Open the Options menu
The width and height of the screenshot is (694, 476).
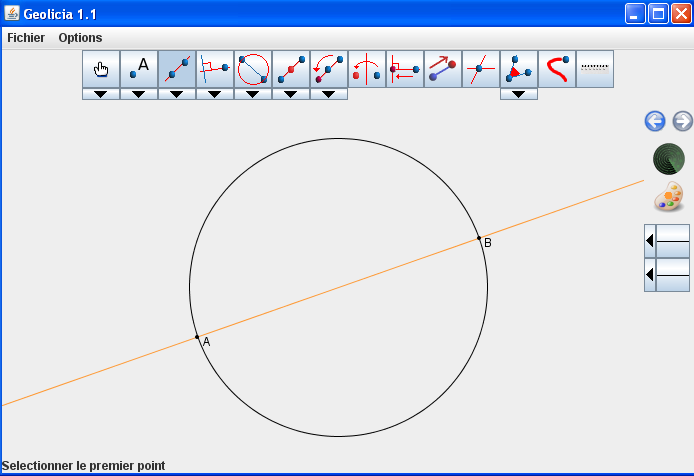point(81,38)
